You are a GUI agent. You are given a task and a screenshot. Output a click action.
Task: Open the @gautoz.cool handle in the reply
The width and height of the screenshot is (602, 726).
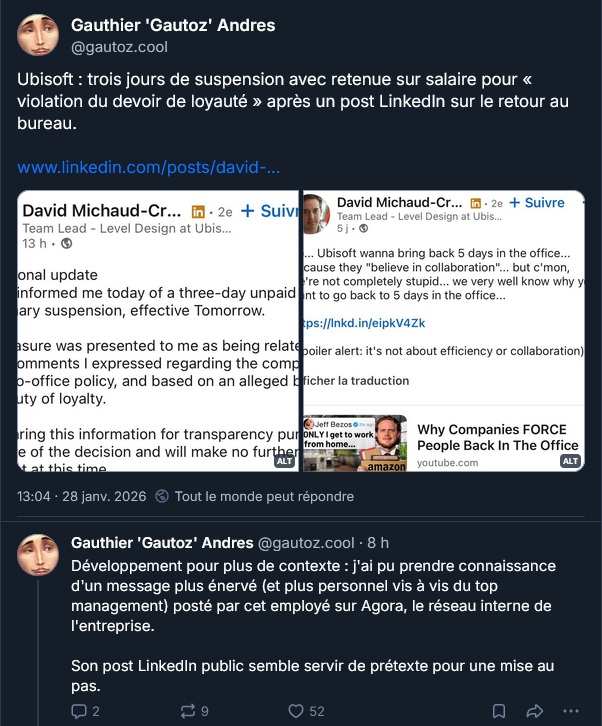306,543
